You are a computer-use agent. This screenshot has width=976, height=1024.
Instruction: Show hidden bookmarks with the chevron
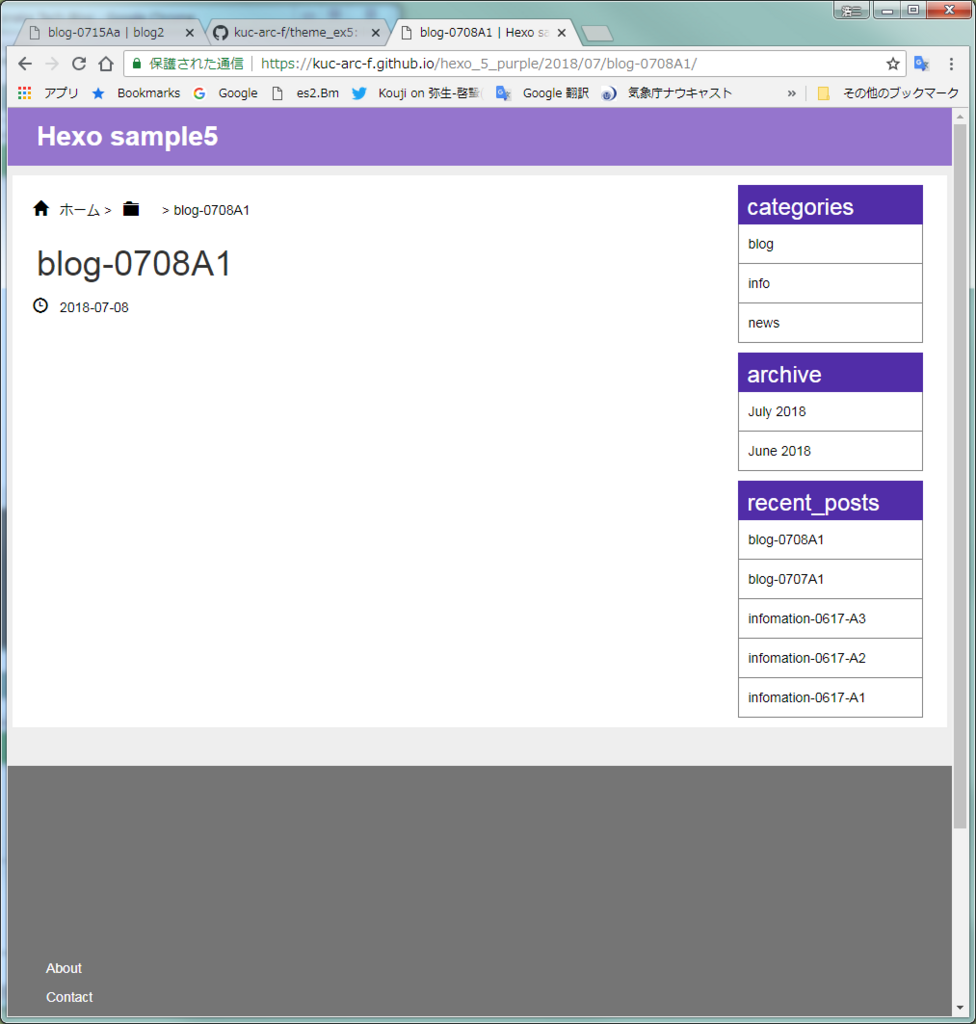tap(791, 93)
